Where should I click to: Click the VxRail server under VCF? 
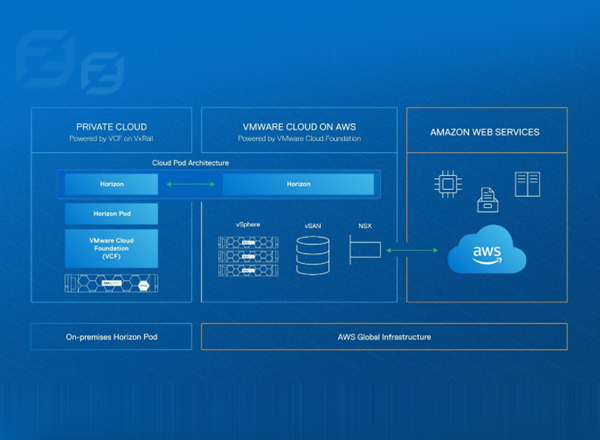[x=111, y=284]
